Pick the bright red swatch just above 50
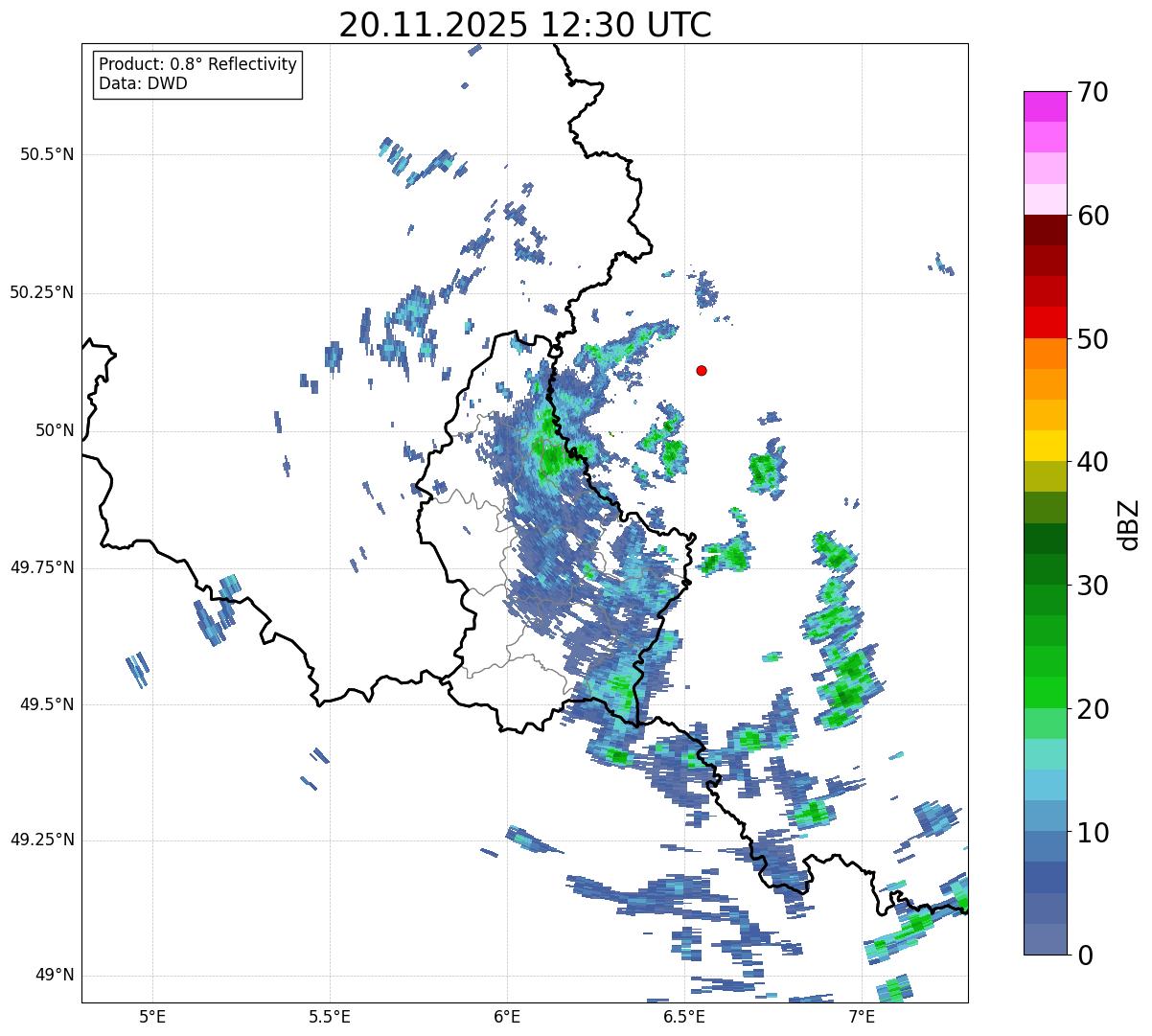The height and width of the screenshot is (1036, 1152). click(x=1046, y=323)
